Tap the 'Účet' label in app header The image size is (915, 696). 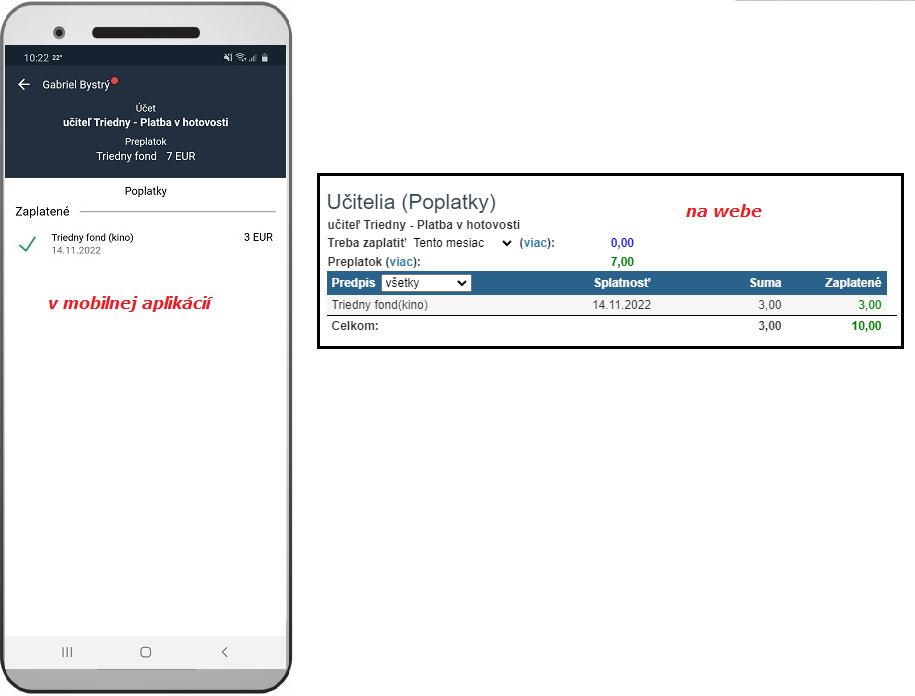coord(146,108)
